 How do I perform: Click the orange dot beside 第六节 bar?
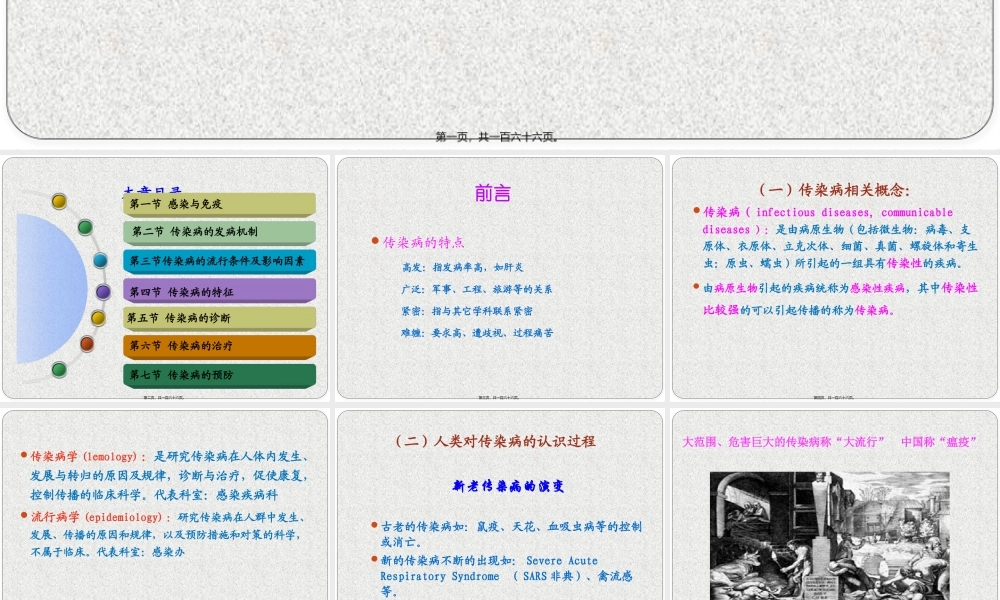[87, 343]
